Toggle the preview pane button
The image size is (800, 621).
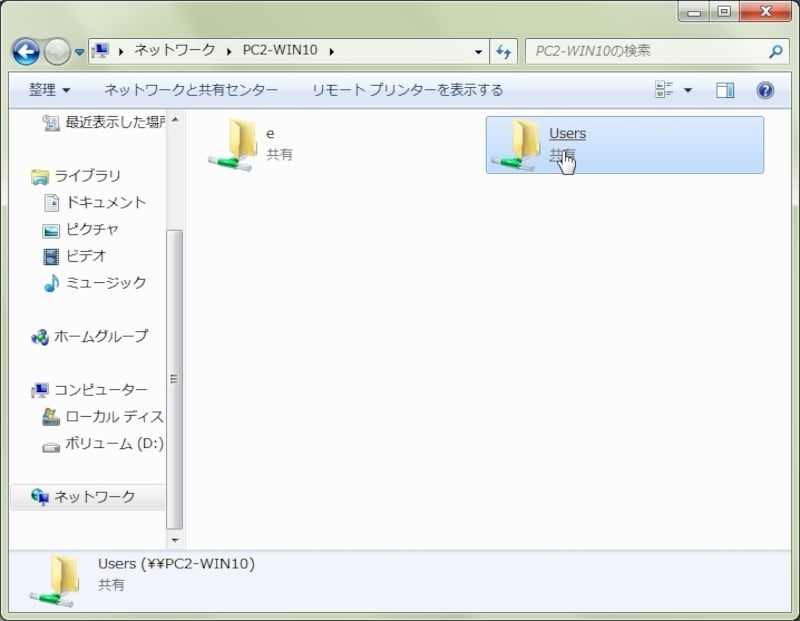(725, 90)
